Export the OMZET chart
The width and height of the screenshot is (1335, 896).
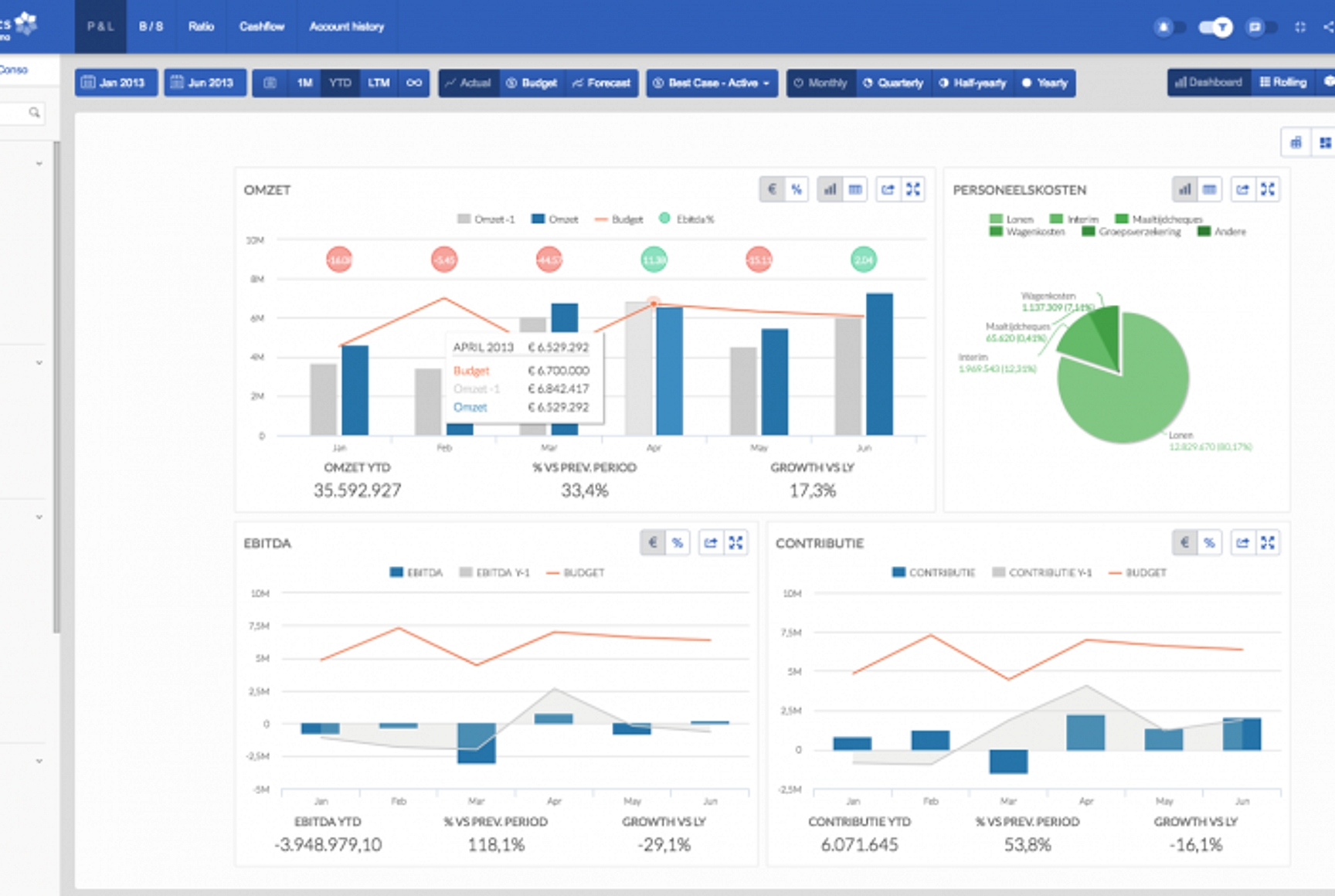888,189
